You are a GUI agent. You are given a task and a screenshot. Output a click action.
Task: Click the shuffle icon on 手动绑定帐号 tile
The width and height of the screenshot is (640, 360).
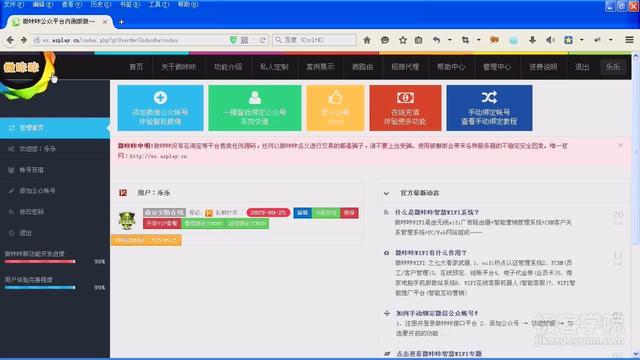[489, 97]
